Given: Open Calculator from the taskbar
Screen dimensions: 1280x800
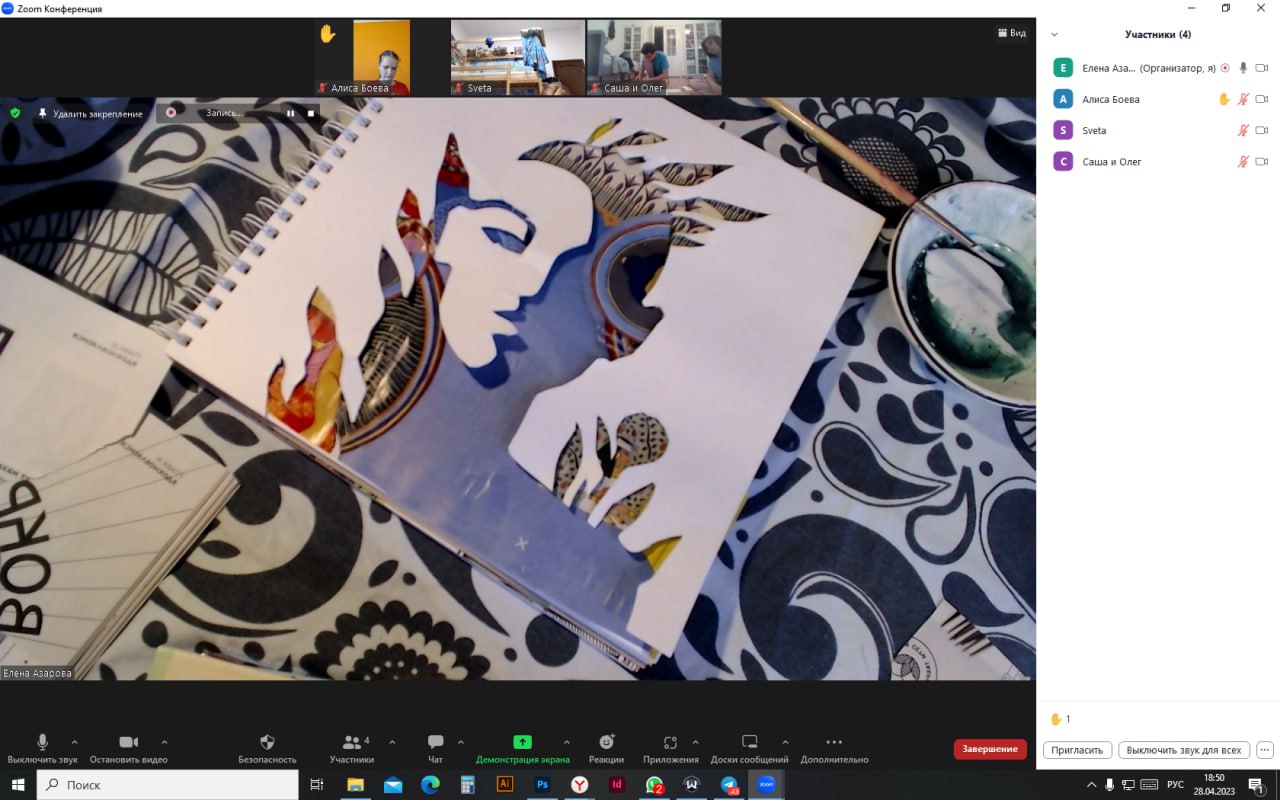Looking at the screenshot, I should click(467, 785).
